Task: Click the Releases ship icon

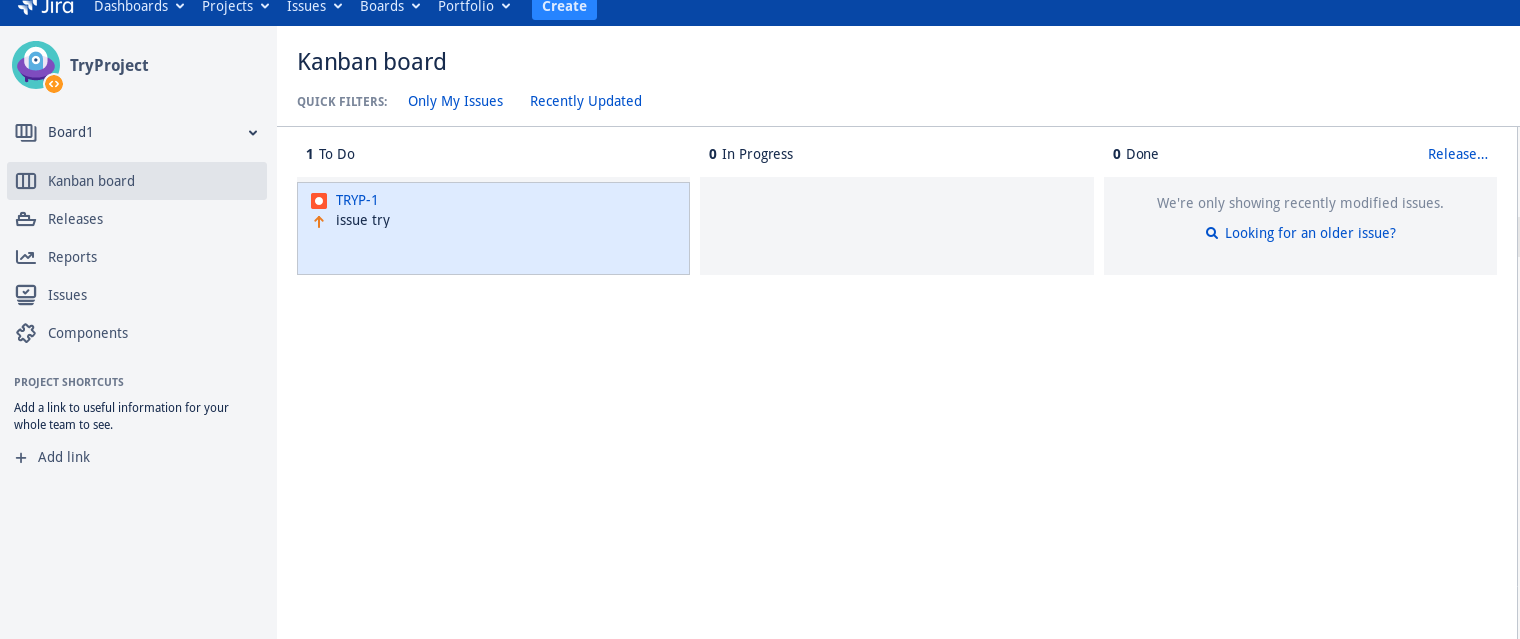Action: [26, 219]
